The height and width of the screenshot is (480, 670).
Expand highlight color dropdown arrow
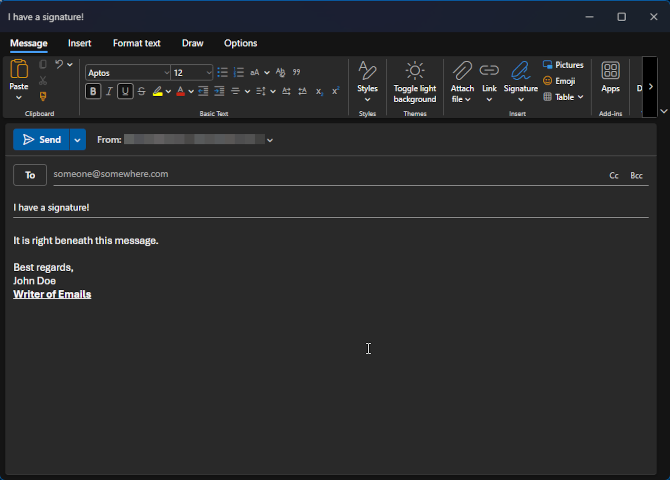[x=168, y=91]
